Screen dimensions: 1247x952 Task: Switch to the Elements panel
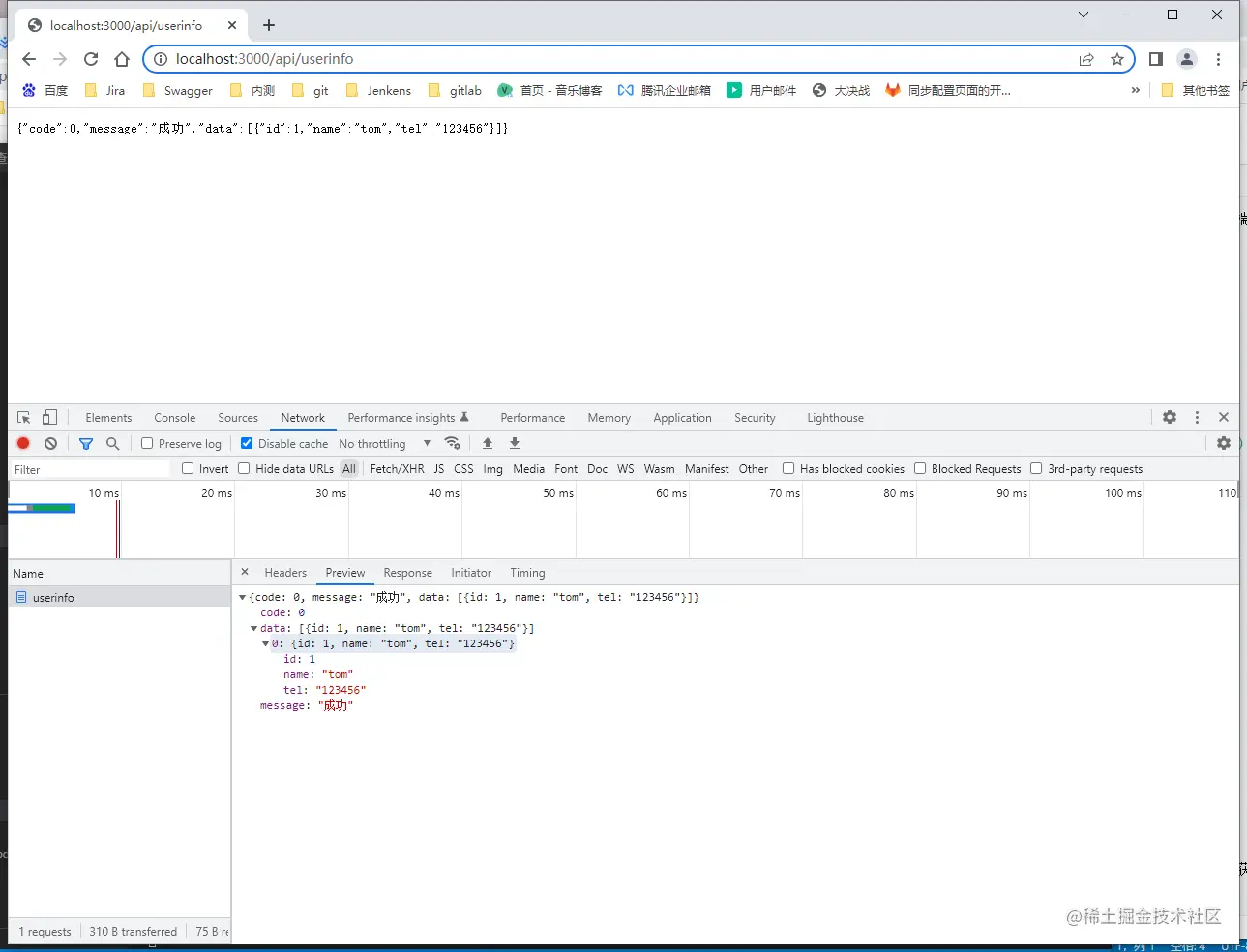[108, 418]
